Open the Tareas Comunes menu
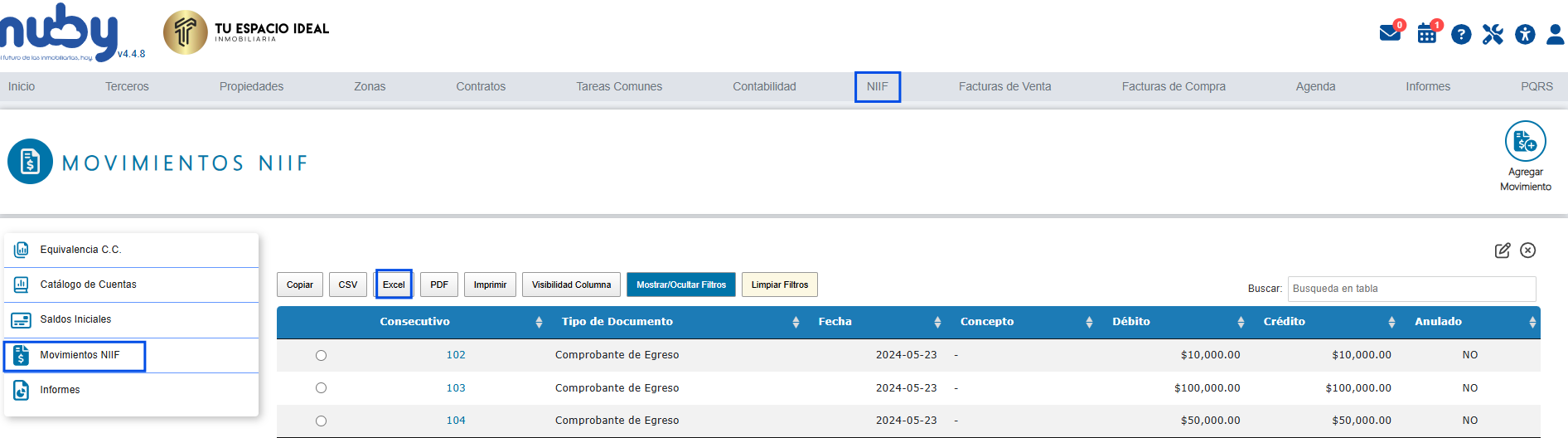Viewport: 1568px width, 438px height. [619, 86]
